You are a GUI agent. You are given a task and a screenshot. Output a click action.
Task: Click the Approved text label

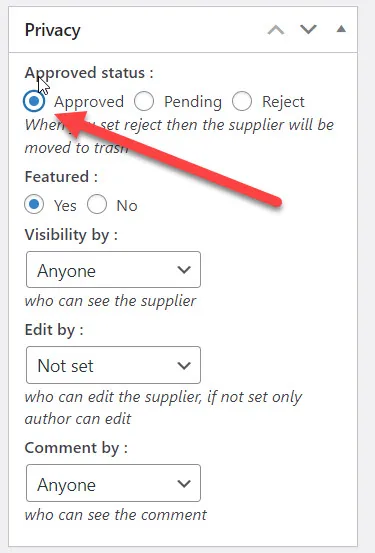click(x=89, y=102)
